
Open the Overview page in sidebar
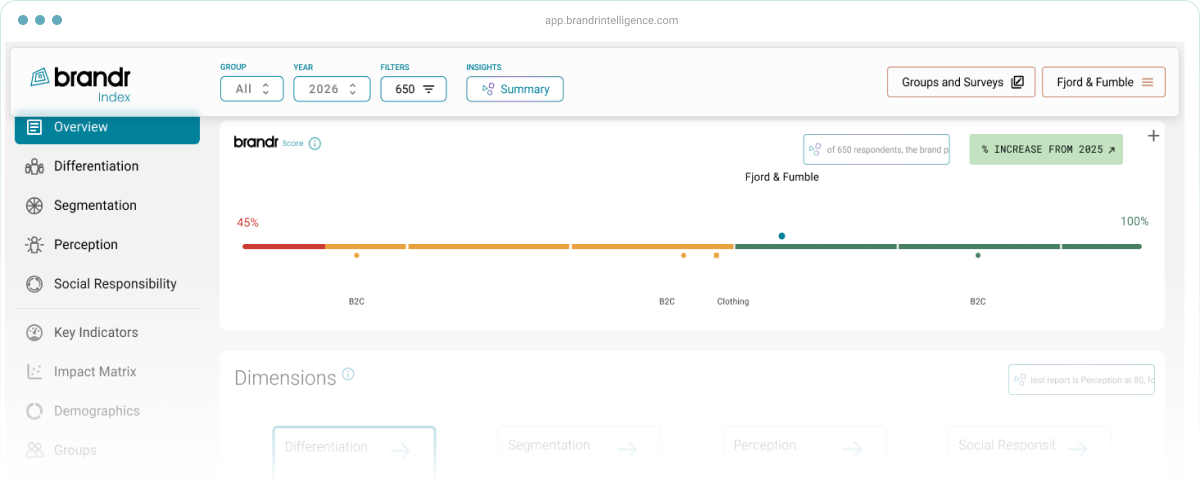point(107,128)
